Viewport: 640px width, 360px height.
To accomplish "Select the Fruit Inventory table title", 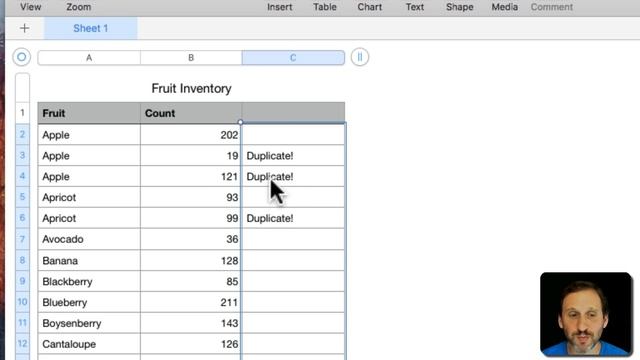I will (x=191, y=88).
